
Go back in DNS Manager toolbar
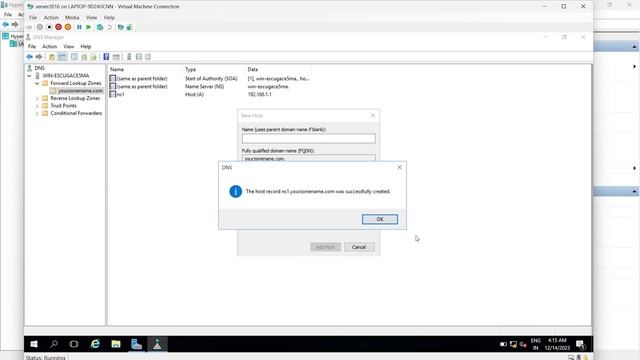[29, 57]
